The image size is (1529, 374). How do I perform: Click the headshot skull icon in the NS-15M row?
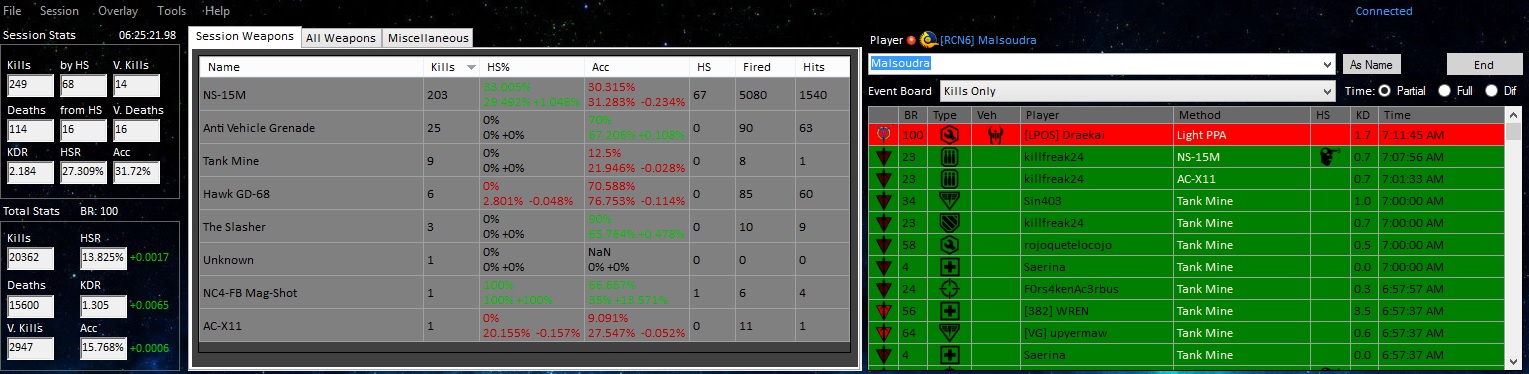click(1330, 156)
